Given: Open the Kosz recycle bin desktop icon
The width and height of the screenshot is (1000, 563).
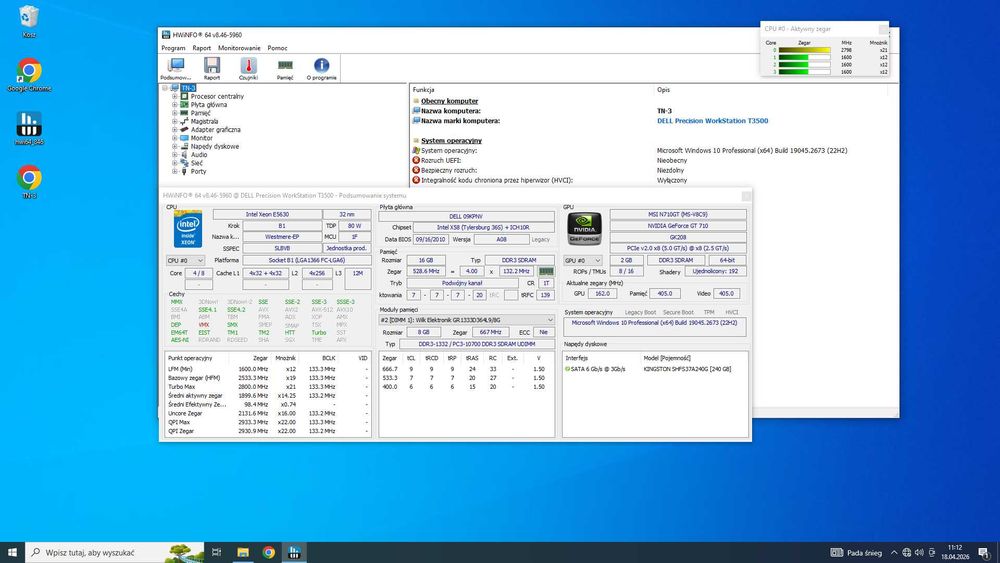Looking at the screenshot, I should [29, 22].
